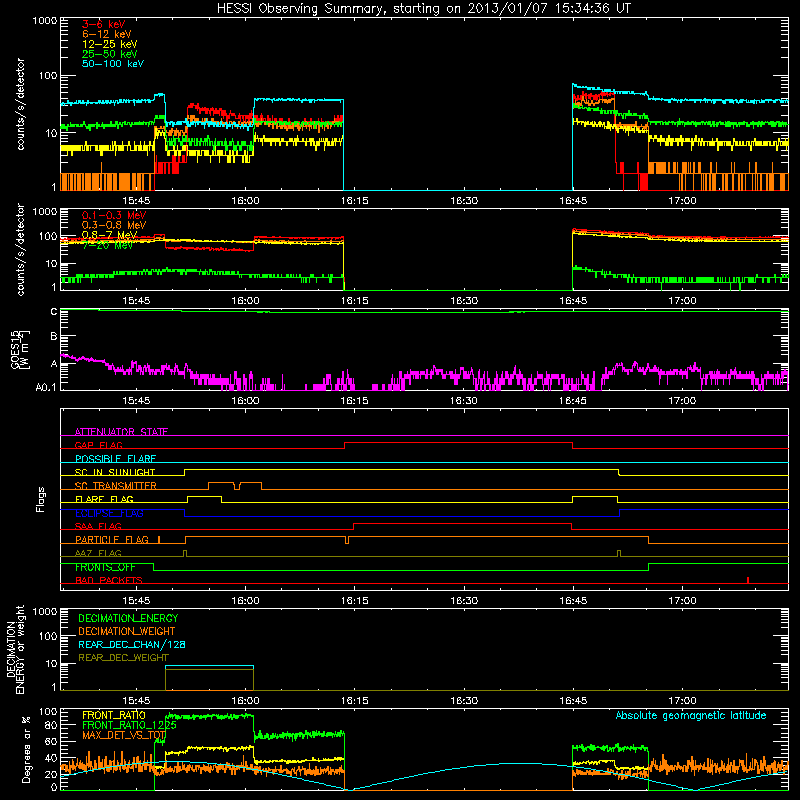Click the 0.8-7 MeV legend label
The height and width of the screenshot is (800, 800).
click(110, 235)
